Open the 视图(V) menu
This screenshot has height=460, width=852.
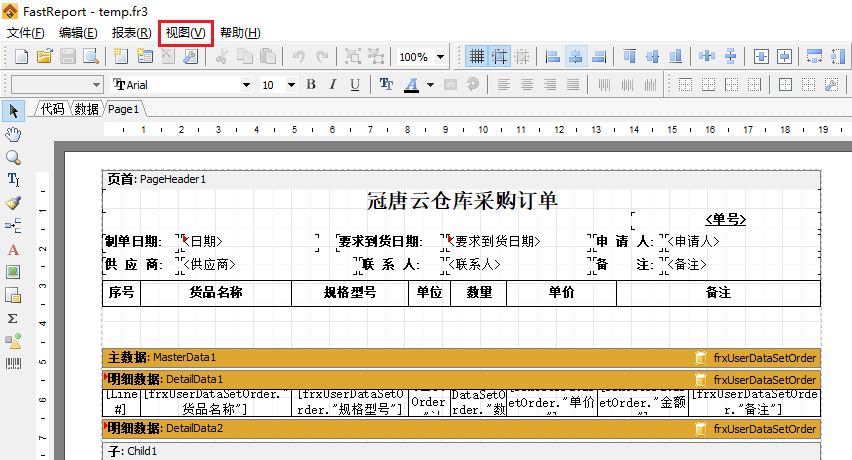(x=185, y=33)
